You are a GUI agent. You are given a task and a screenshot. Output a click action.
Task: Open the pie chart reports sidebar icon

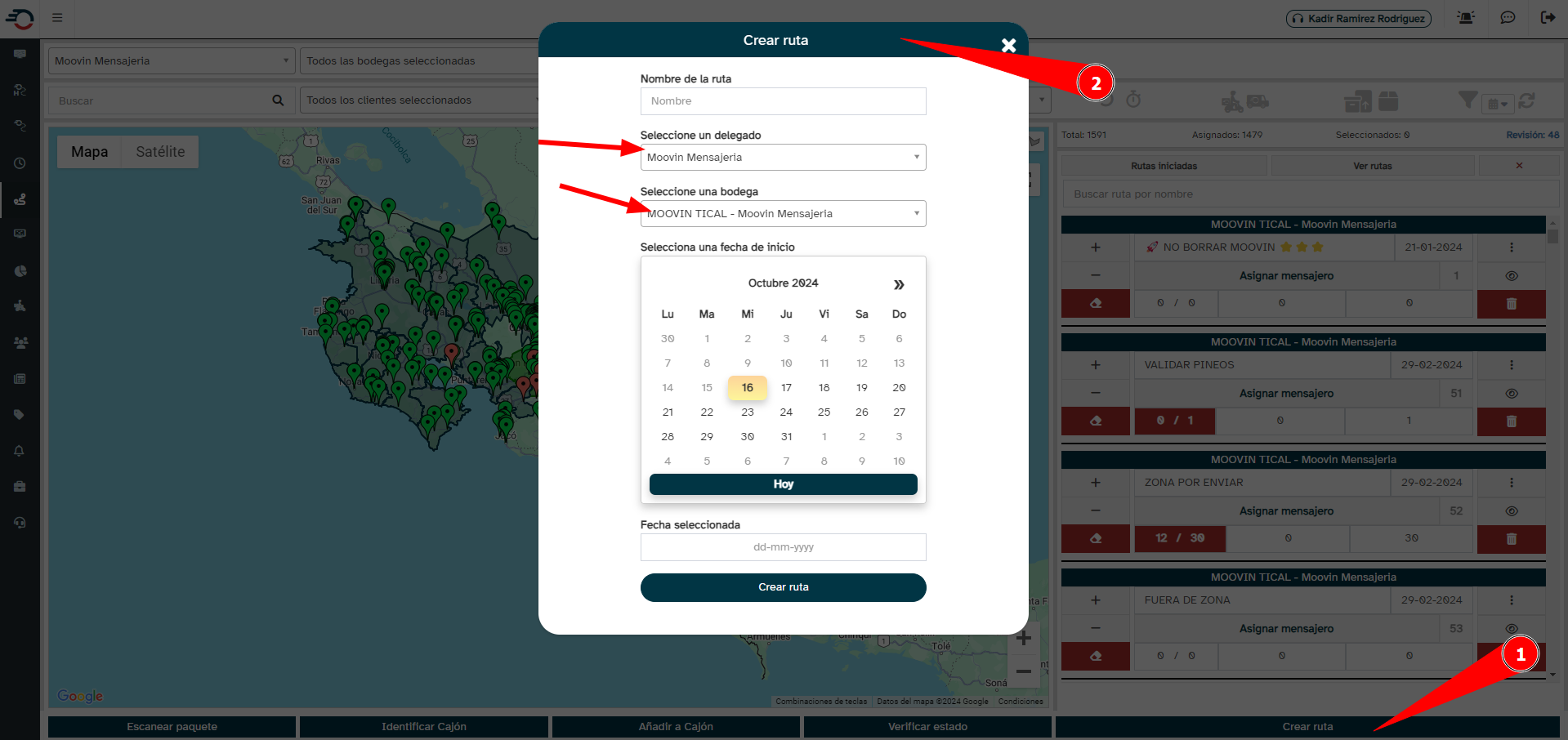20,271
